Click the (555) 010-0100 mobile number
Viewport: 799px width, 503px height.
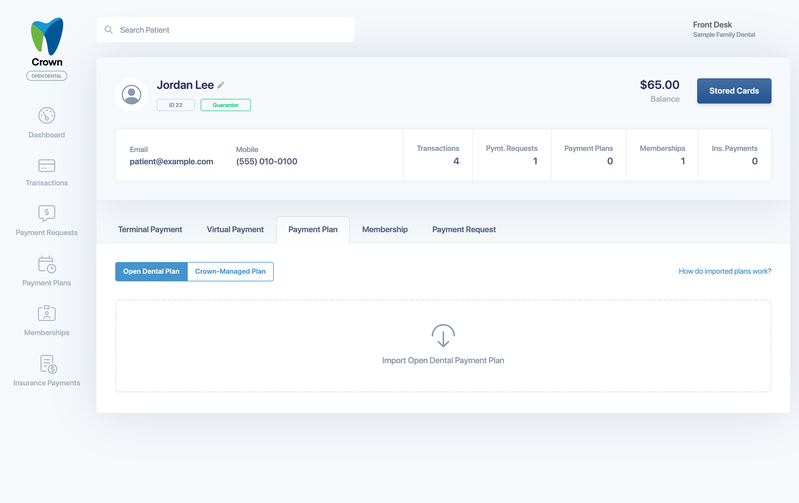(267, 162)
